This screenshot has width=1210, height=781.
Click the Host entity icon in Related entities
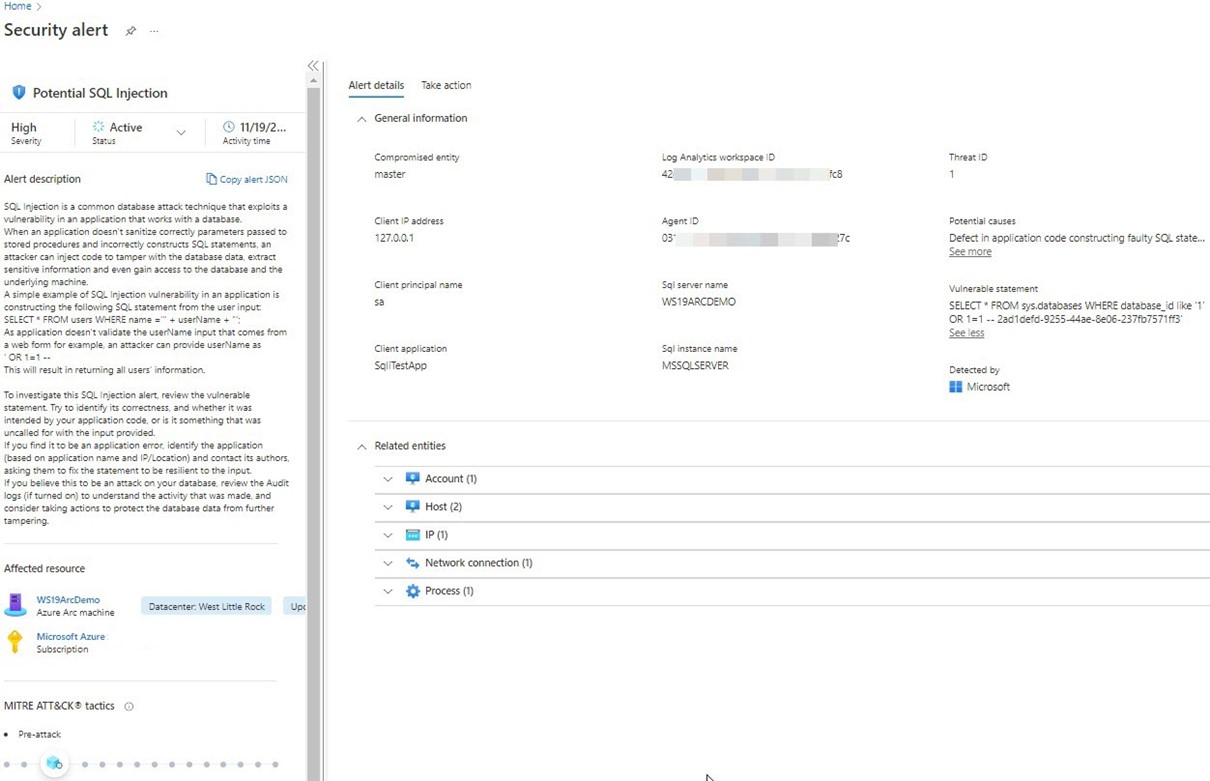(x=413, y=506)
